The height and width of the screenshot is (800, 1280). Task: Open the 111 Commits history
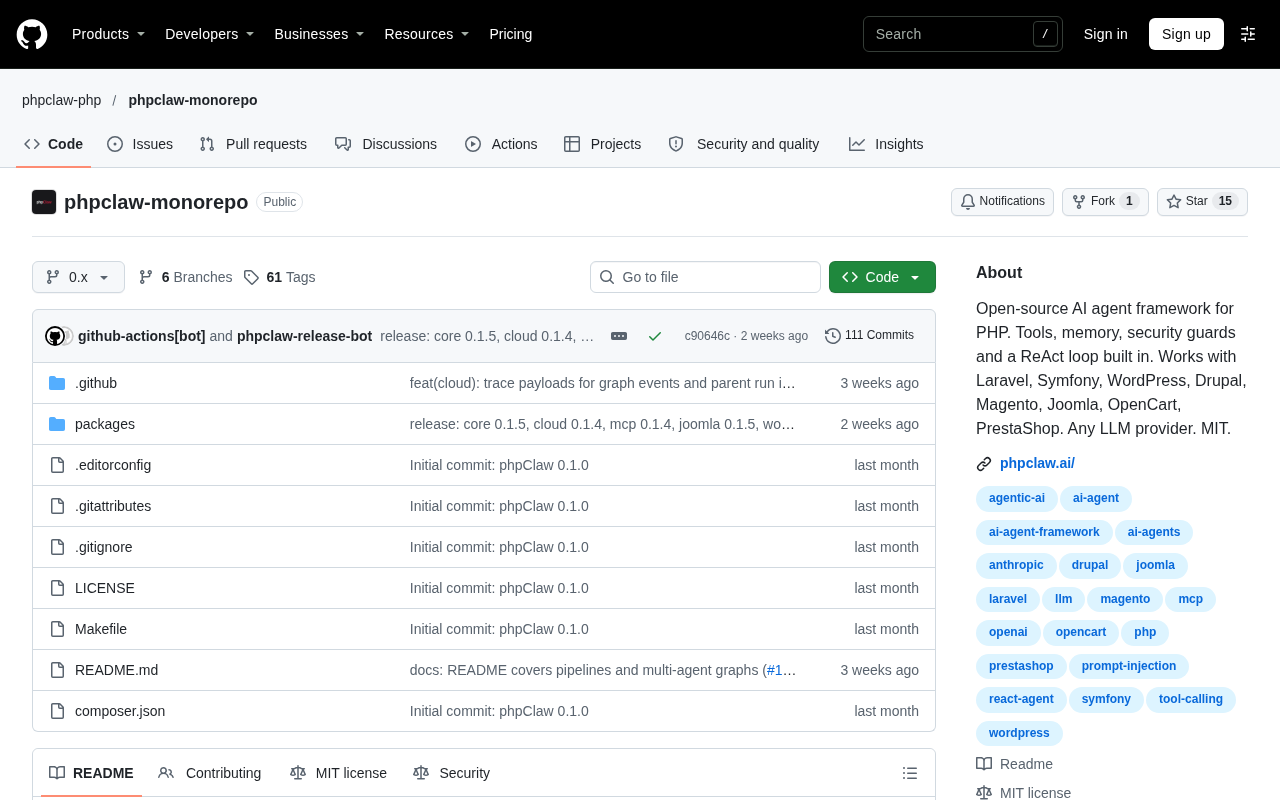[869, 336]
